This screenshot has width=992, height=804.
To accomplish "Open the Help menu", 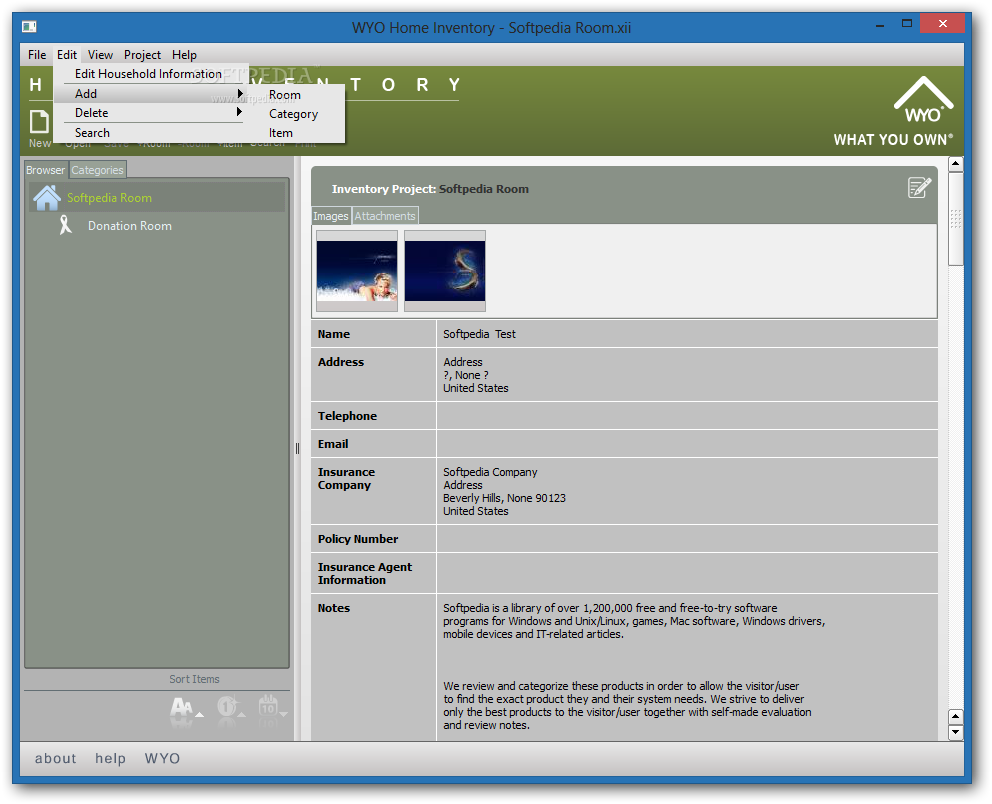I will (x=184, y=54).
